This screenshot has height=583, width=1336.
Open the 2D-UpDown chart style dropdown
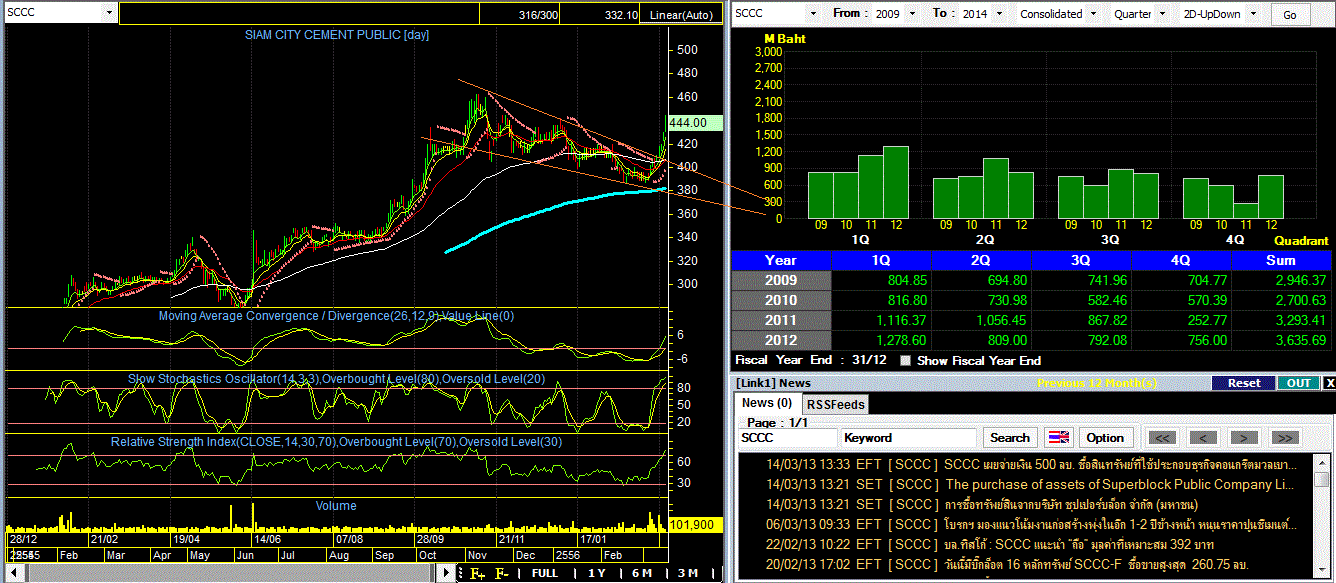tap(1251, 14)
